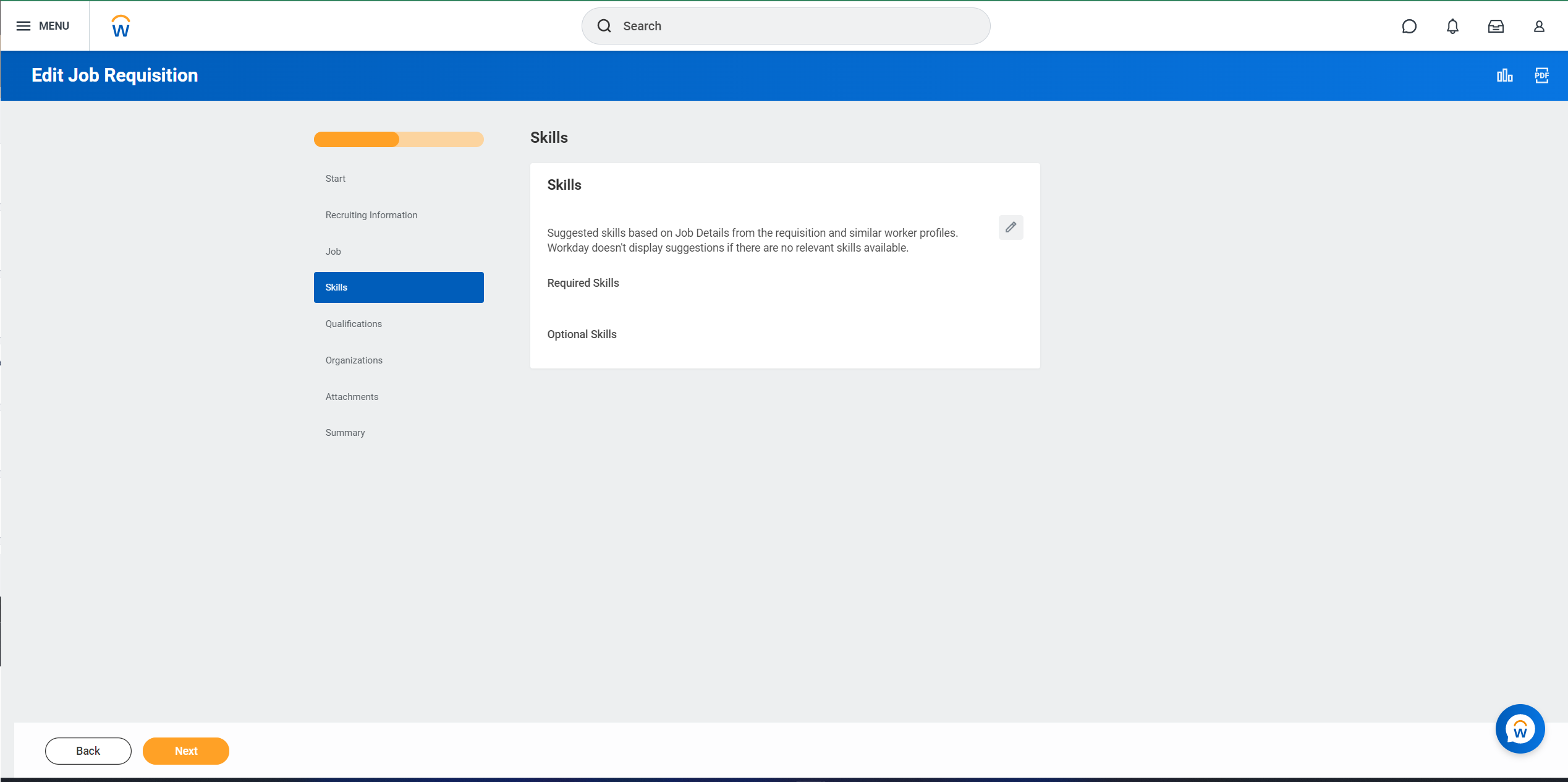The image size is (1568, 782).
Task: Go back to the previous step
Action: point(88,750)
